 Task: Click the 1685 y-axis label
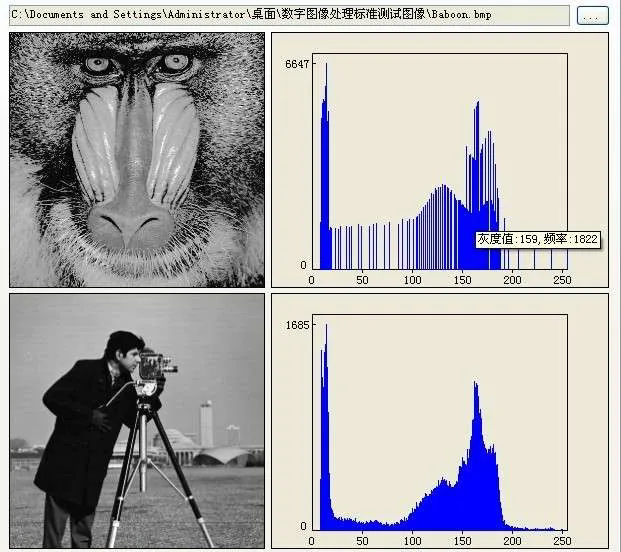297,325
